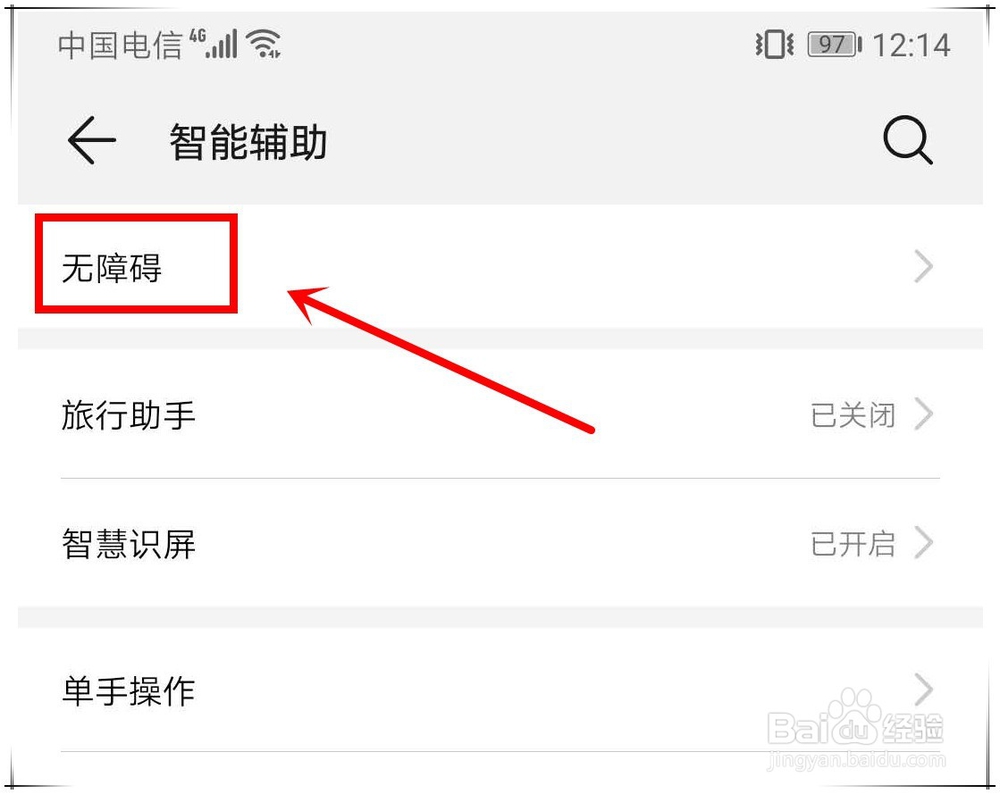Tap 已关闭 status for 旅行助手
The height and width of the screenshot is (794, 1000).
pos(853,416)
